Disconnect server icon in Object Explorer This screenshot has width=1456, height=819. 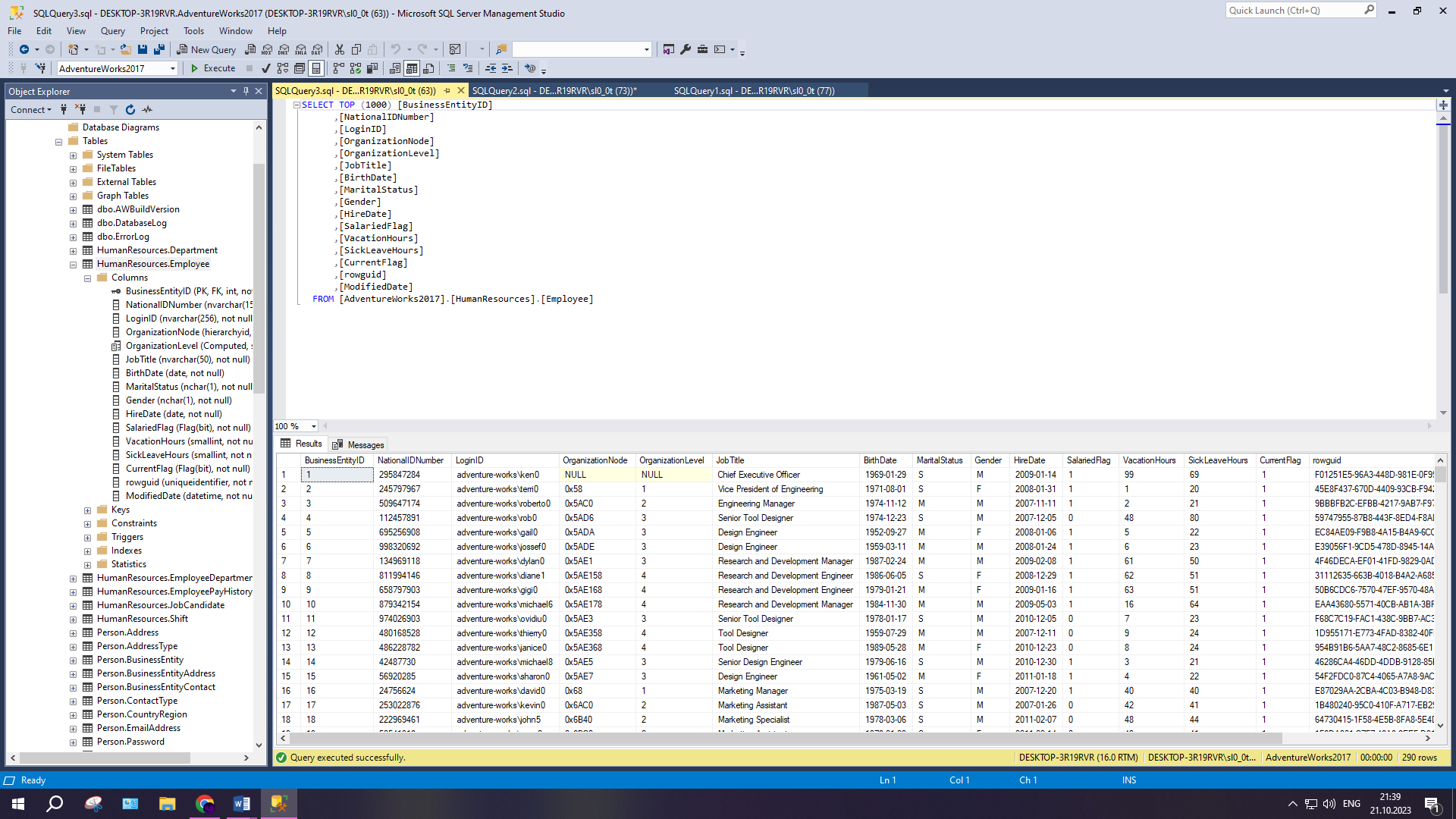(80, 110)
